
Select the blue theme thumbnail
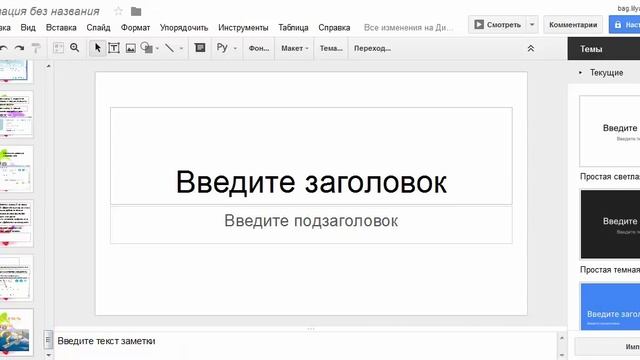(x=610, y=306)
